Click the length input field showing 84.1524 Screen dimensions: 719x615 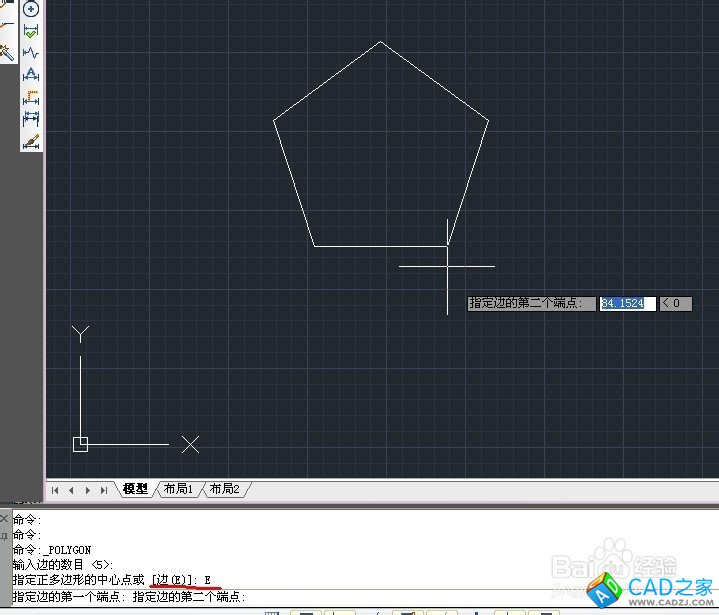(627, 303)
